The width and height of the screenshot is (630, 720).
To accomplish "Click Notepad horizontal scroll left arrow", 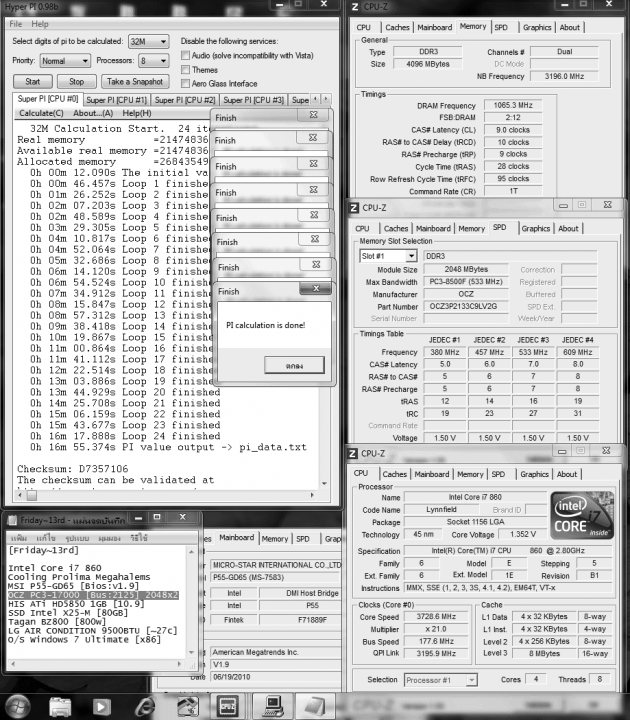I will (12, 664).
